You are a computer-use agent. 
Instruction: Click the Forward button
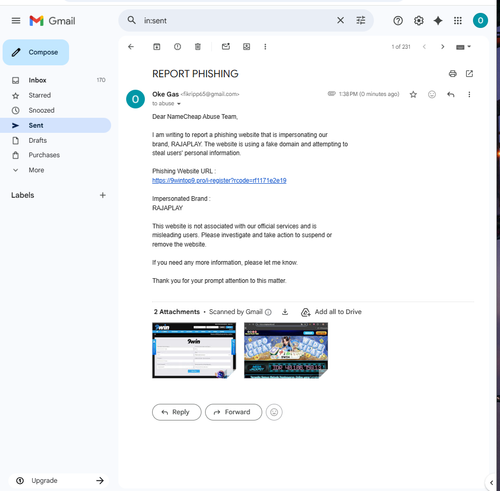point(233,412)
